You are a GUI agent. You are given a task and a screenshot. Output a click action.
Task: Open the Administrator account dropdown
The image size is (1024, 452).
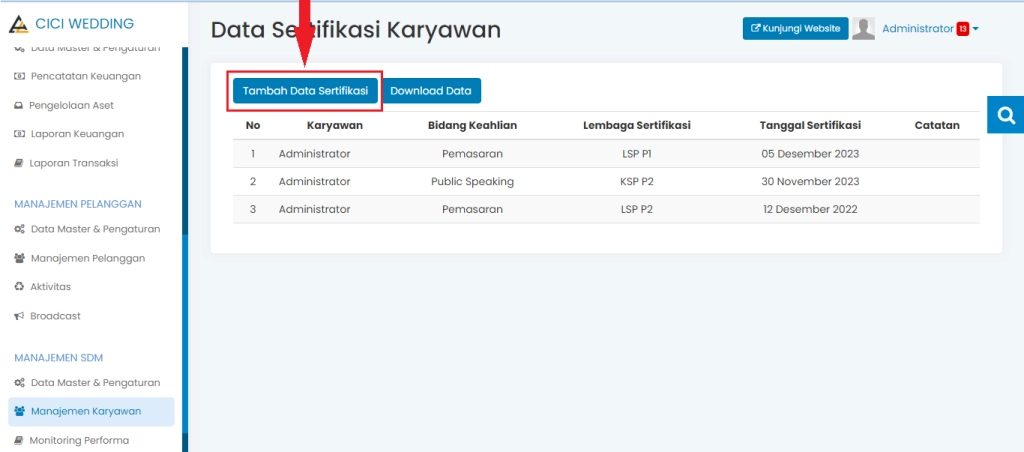click(929, 29)
